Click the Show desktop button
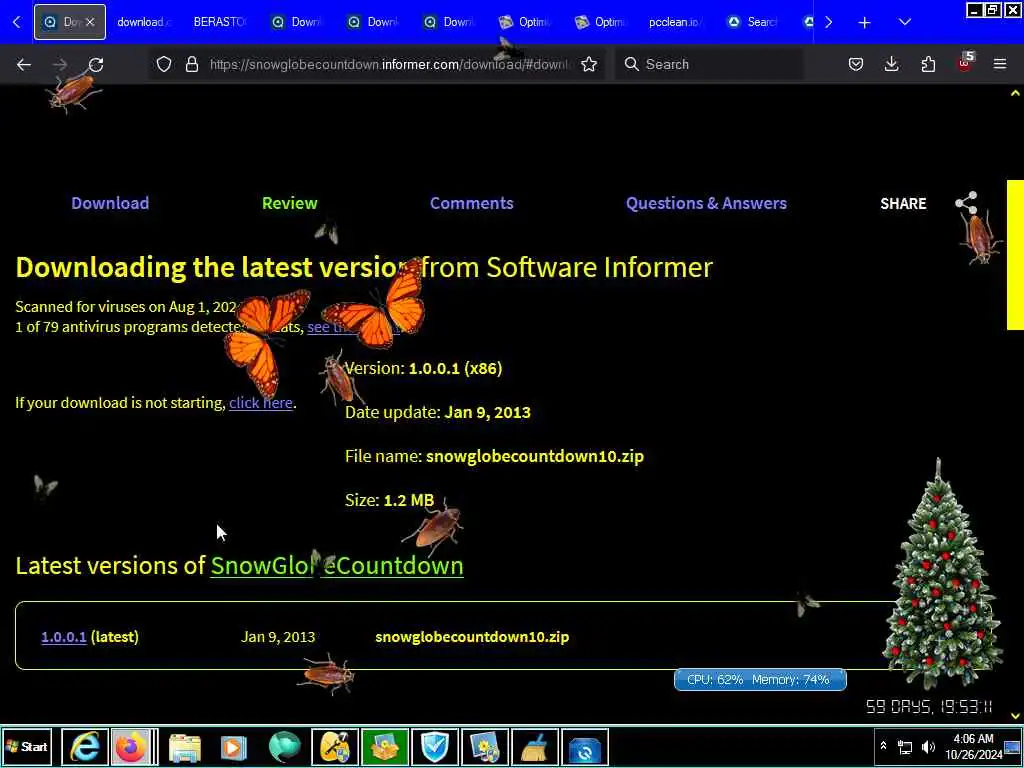 click(1013, 746)
